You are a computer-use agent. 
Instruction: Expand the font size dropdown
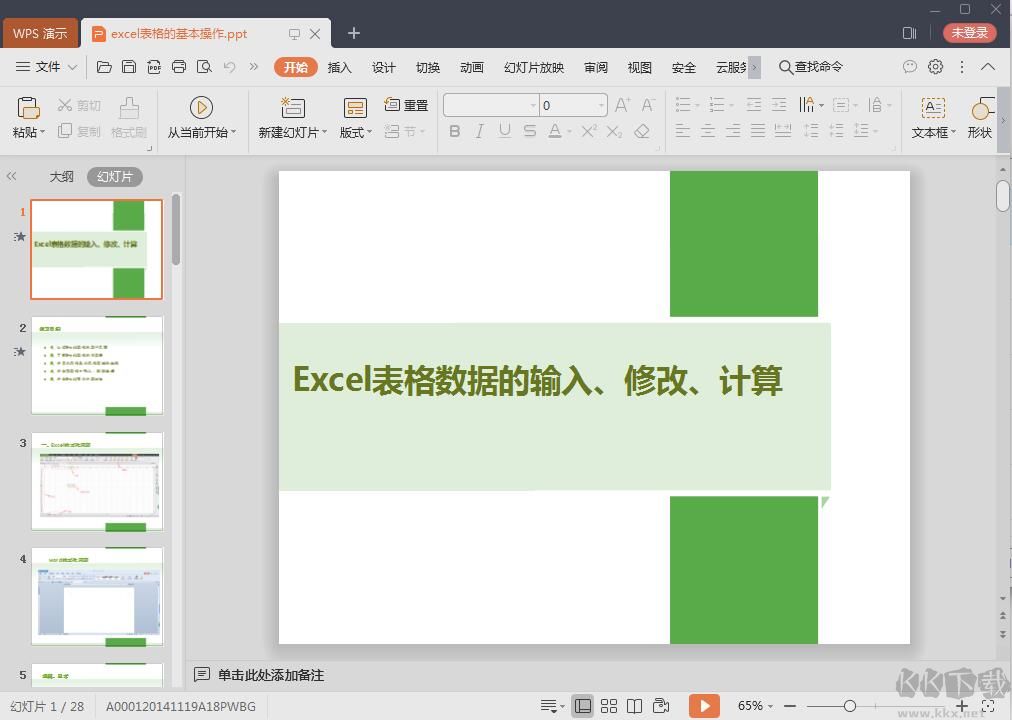point(601,105)
